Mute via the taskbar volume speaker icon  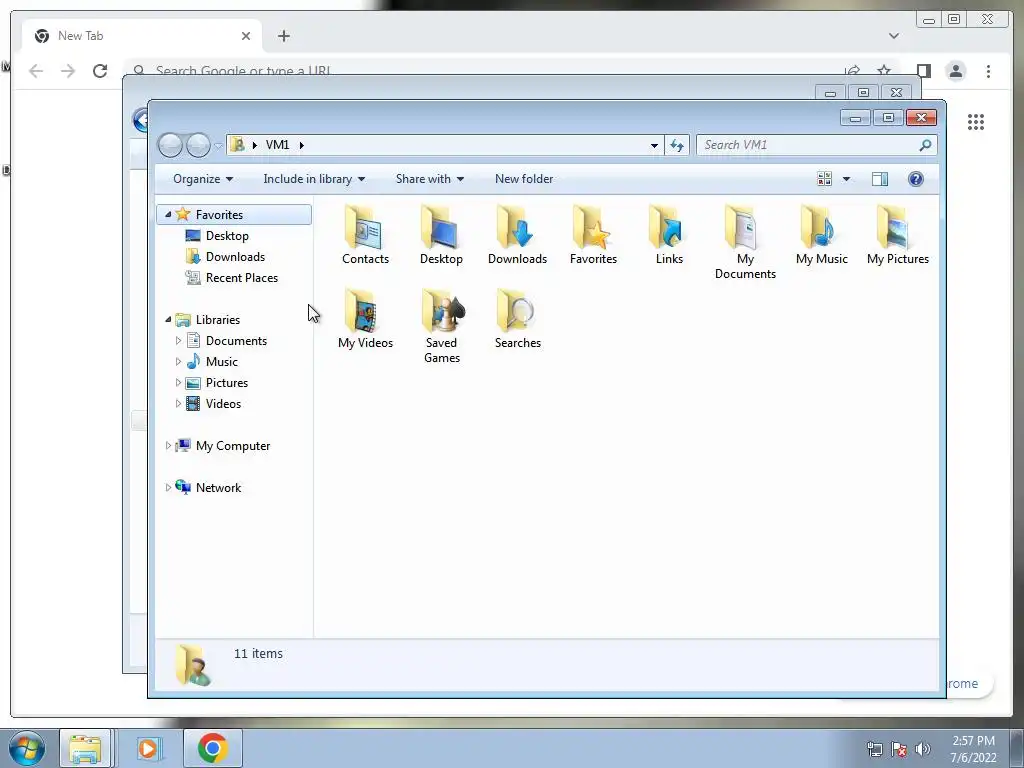click(923, 749)
